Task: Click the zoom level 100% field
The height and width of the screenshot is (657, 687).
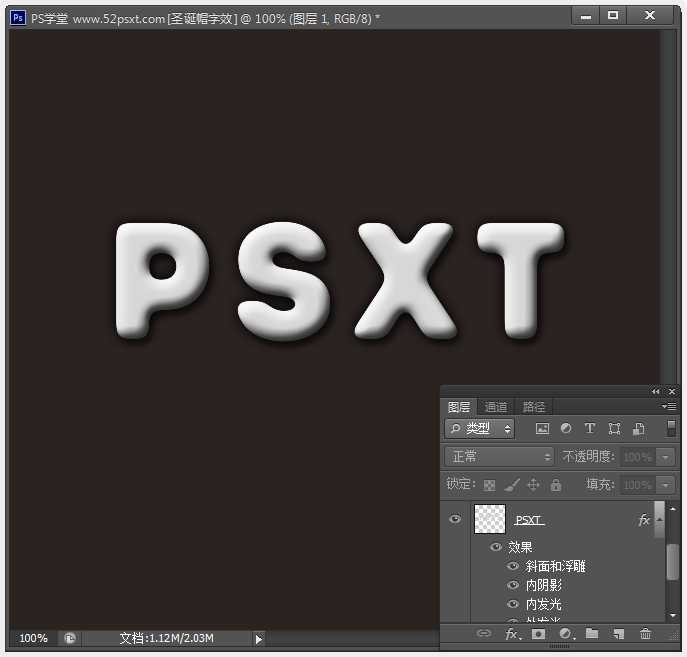Action: (33, 638)
